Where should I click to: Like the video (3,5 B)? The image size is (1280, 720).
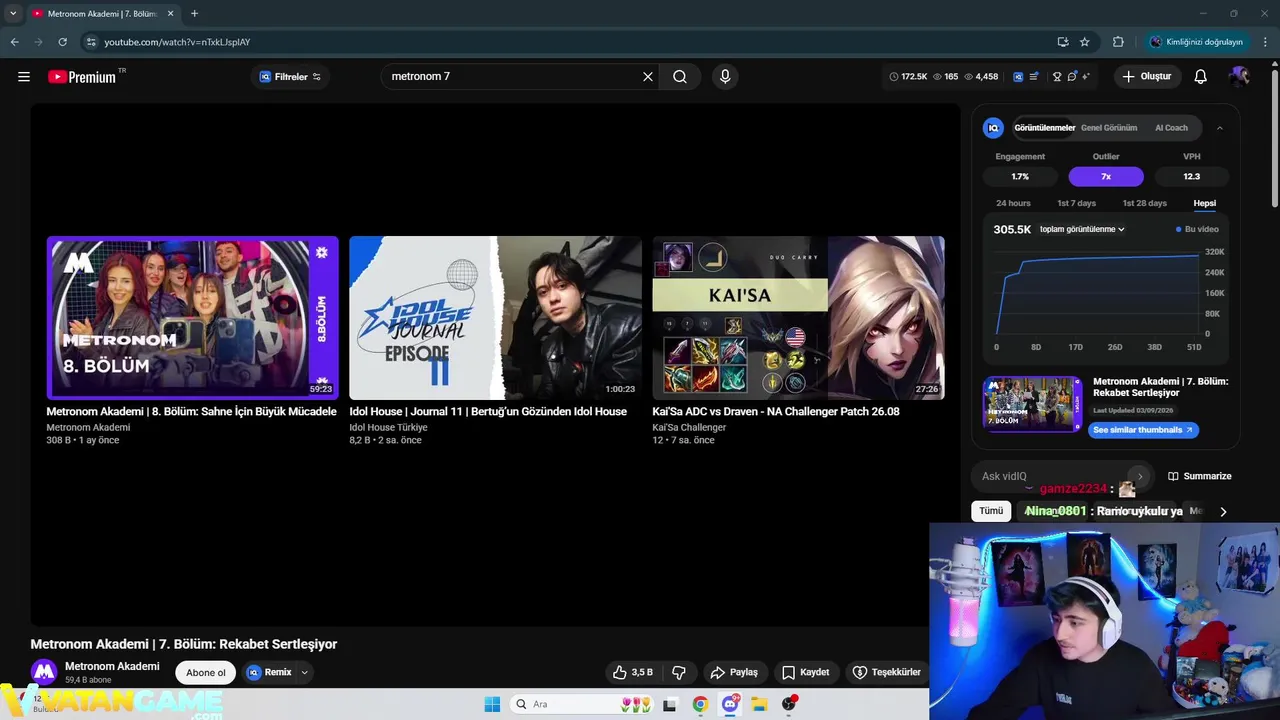click(x=633, y=672)
